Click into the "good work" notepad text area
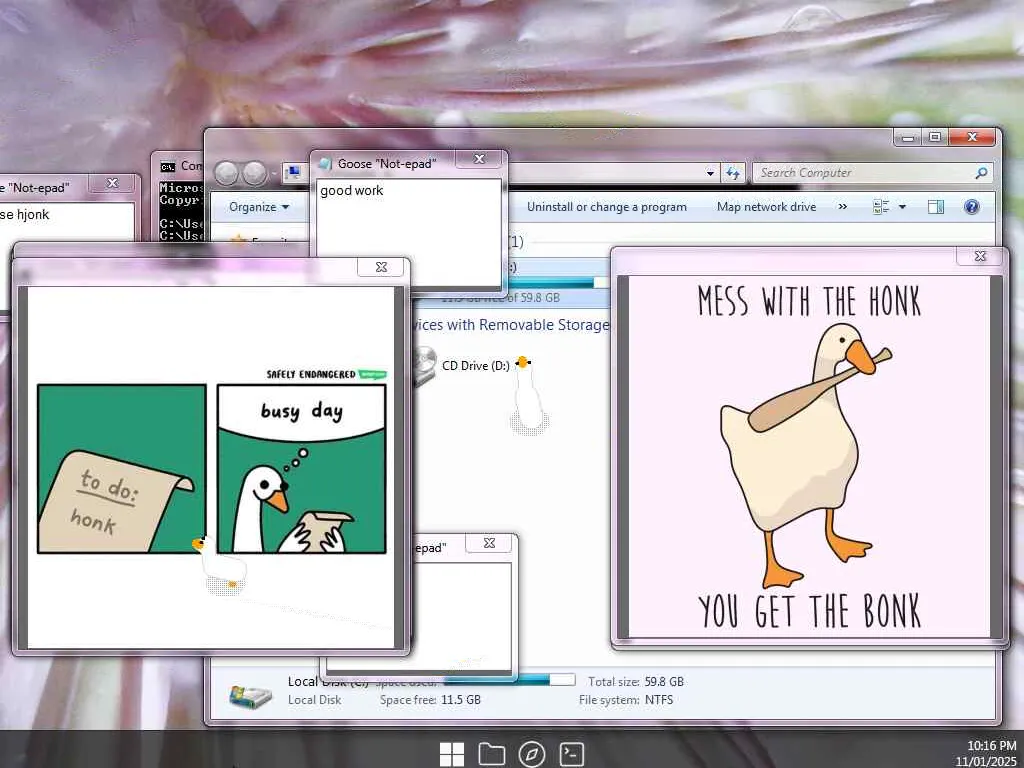 coord(409,232)
